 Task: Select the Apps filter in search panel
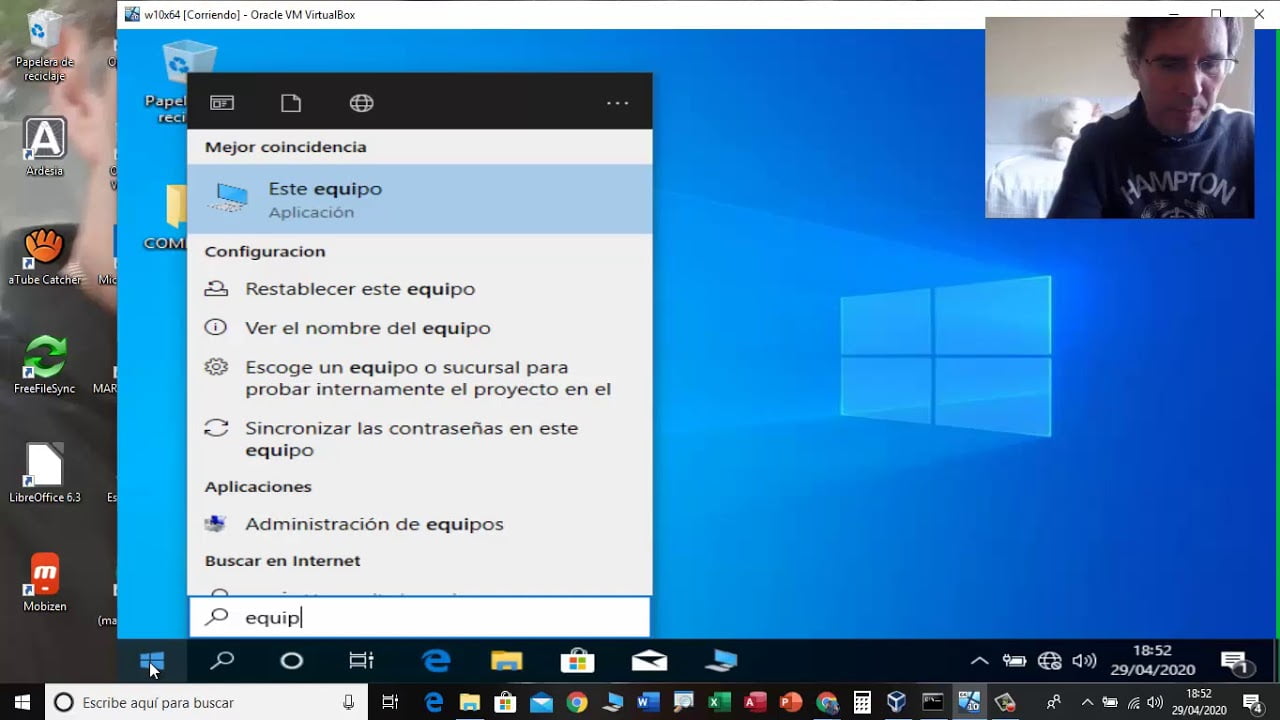[222, 101]
